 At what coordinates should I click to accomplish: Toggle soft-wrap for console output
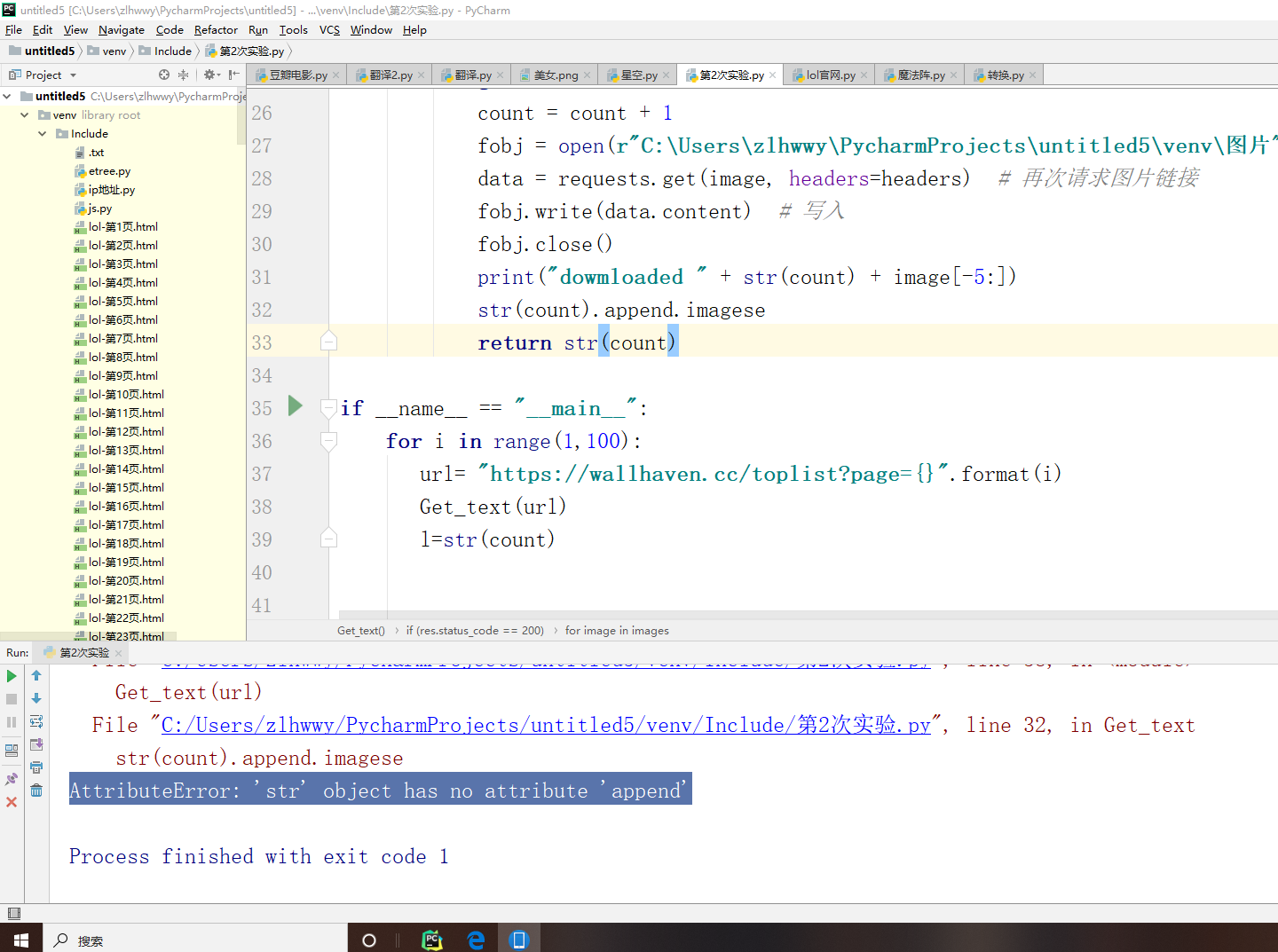(x=35, y=721)
